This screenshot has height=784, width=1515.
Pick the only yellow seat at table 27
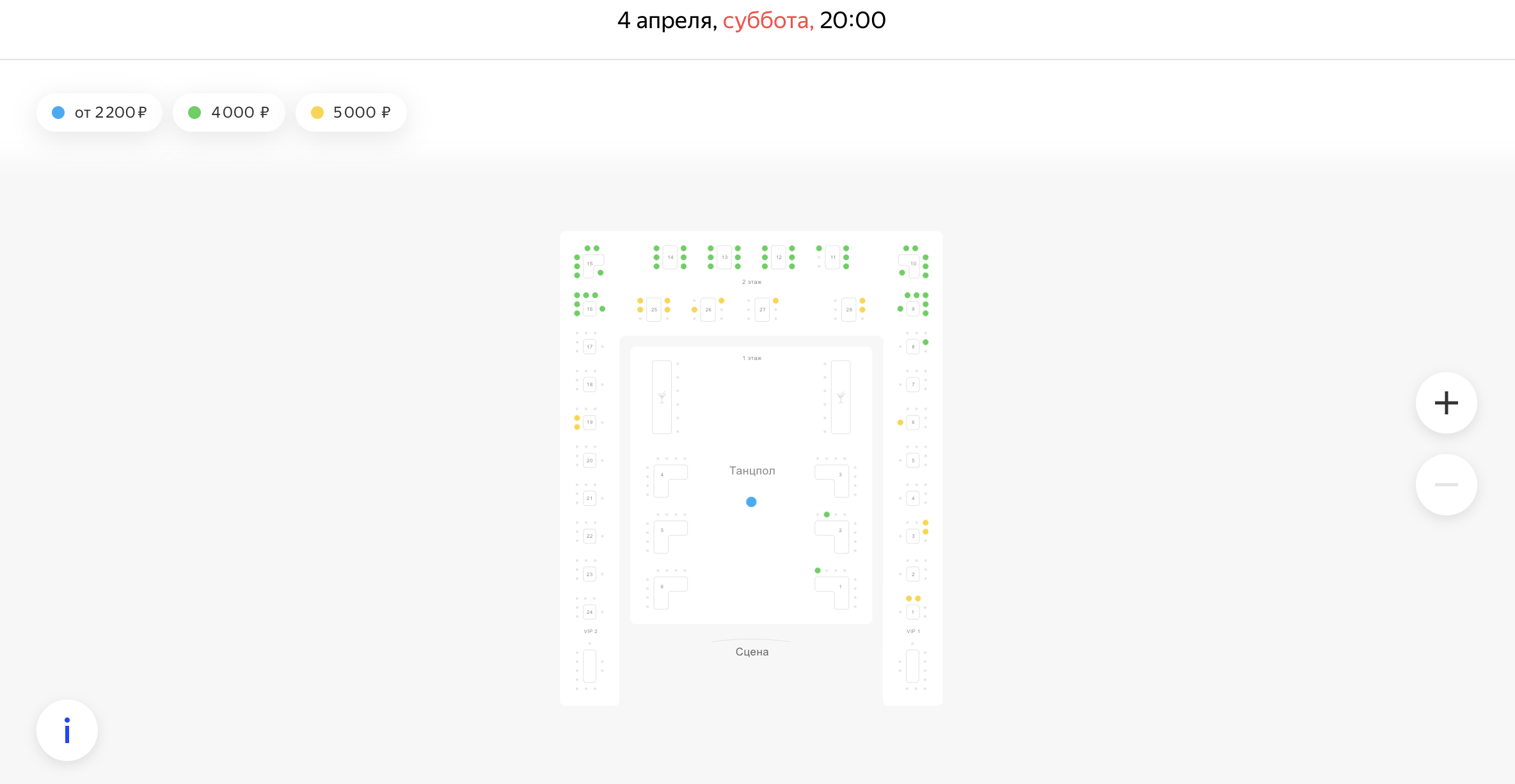coord(775,301)
